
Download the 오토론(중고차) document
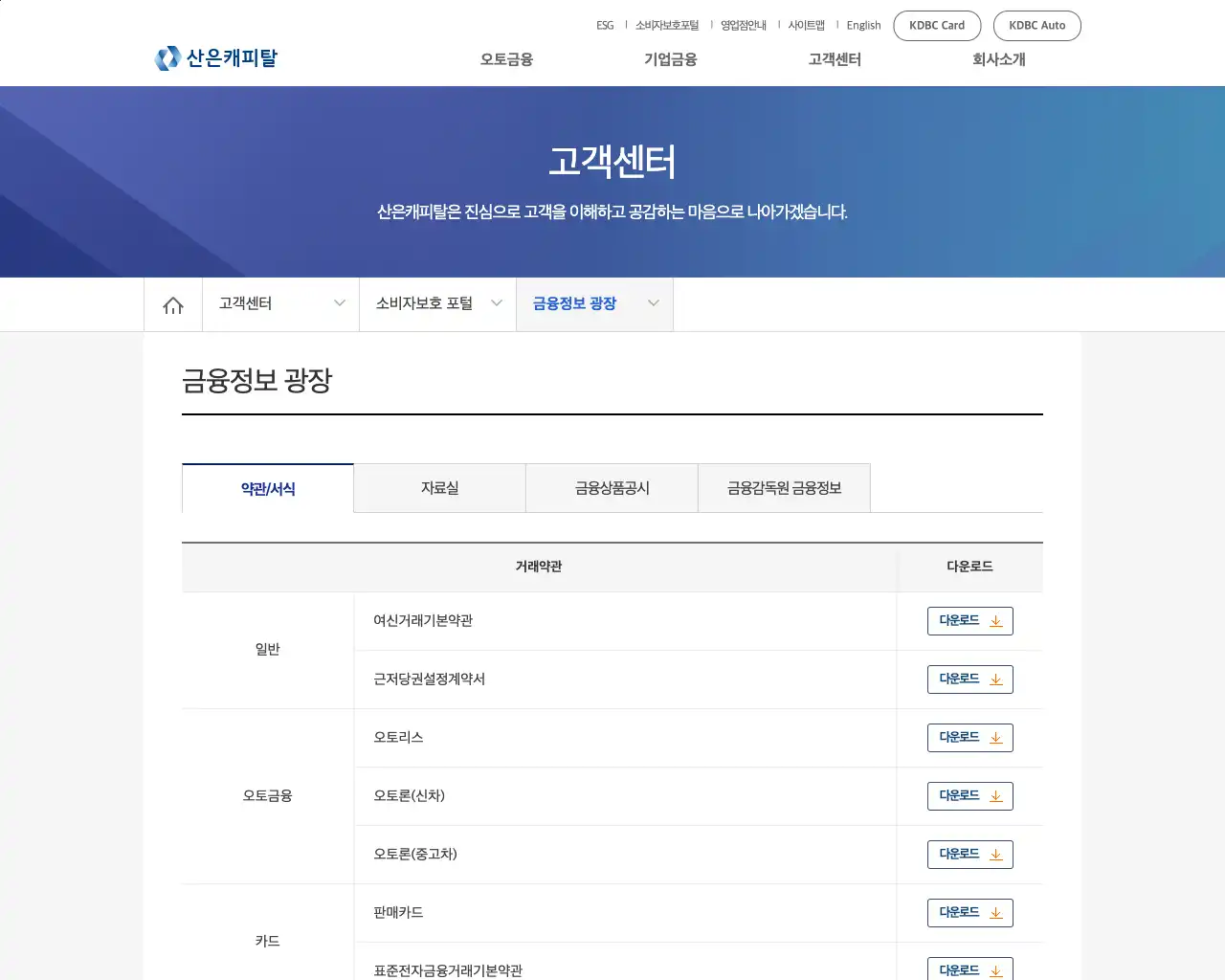[969, 855]
